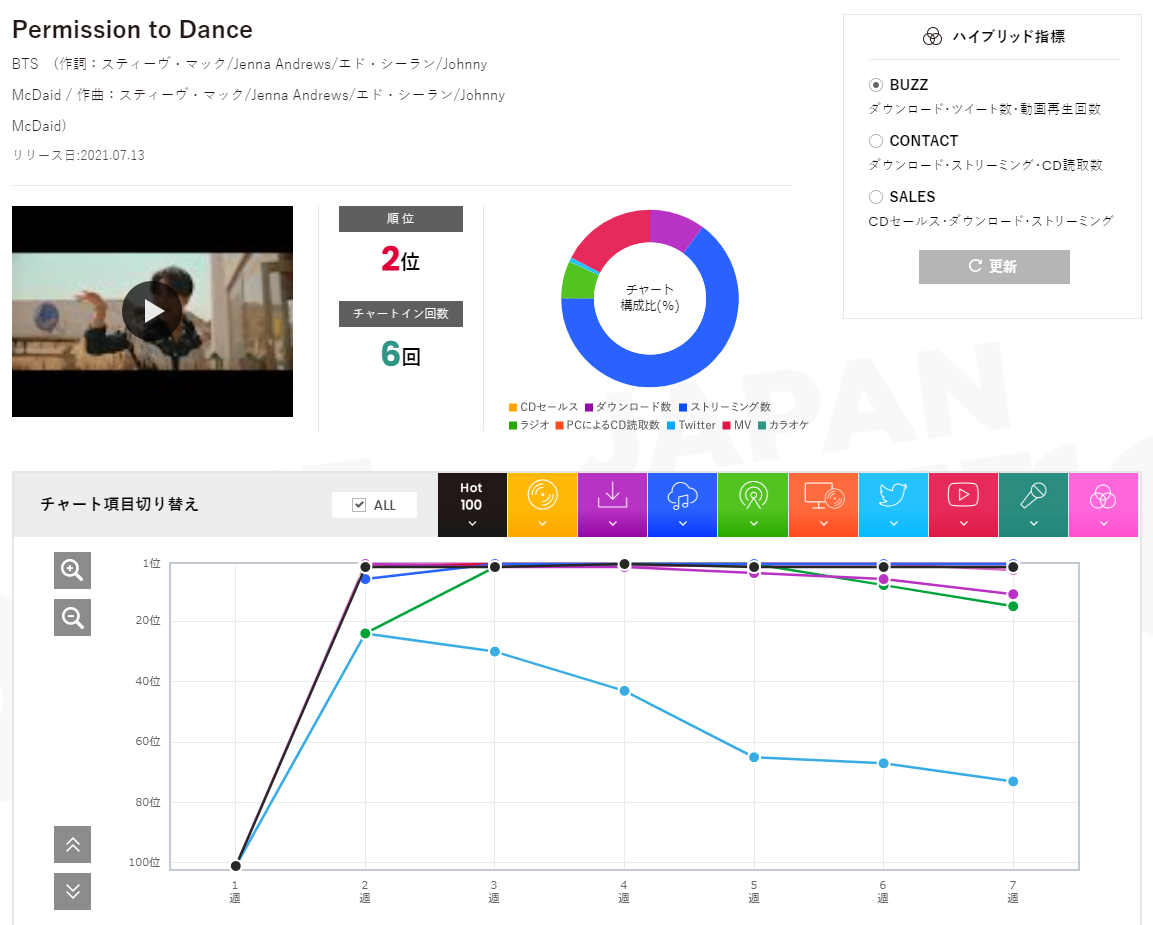Image resolution: width=1153 pixels, height=925 pixels.
Task: Click the カラオケ legend entry
Action: (783, 425)
